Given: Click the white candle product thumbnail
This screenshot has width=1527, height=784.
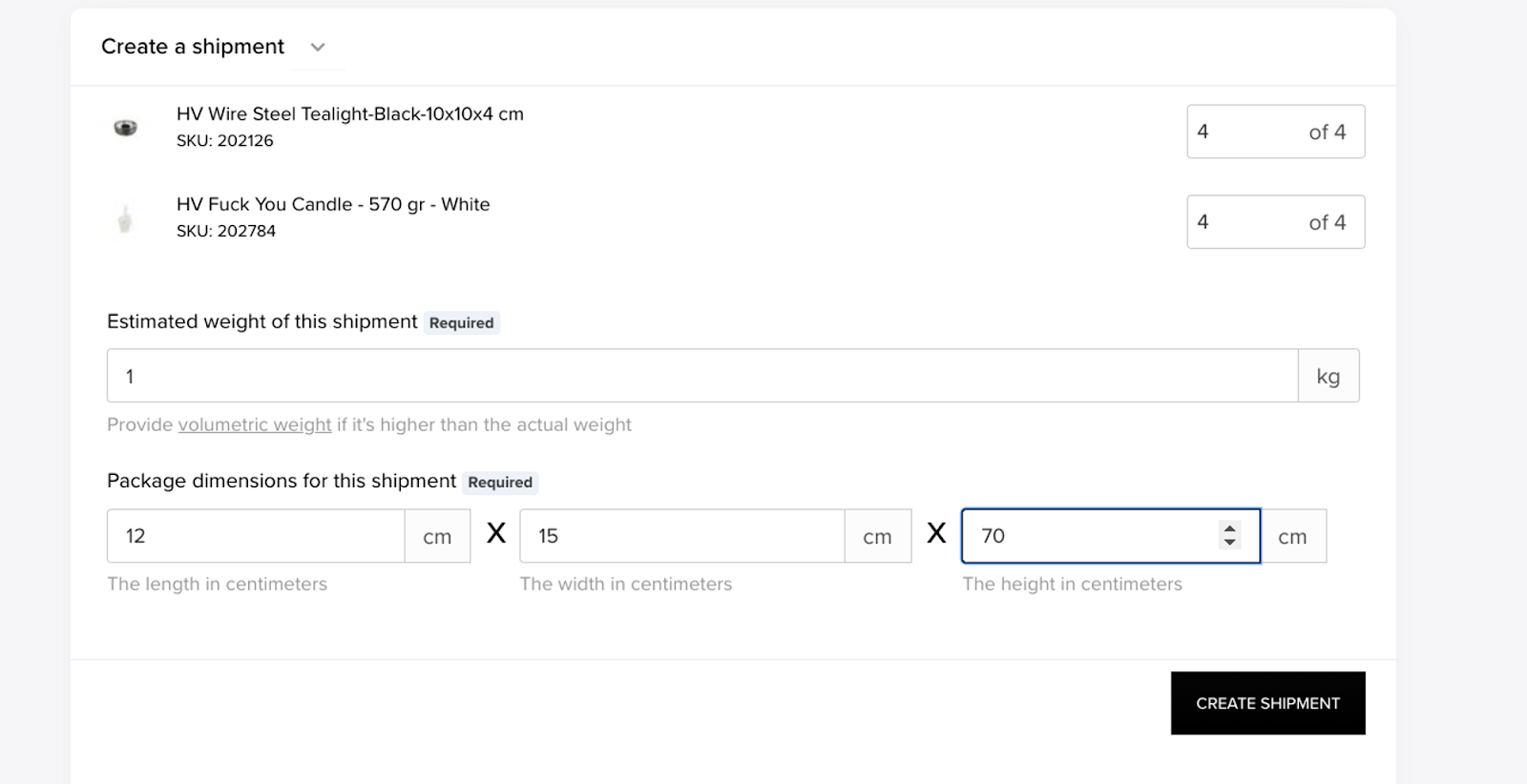Looking at the screenshot, I should pyautogui.click(x=125, y=220).
